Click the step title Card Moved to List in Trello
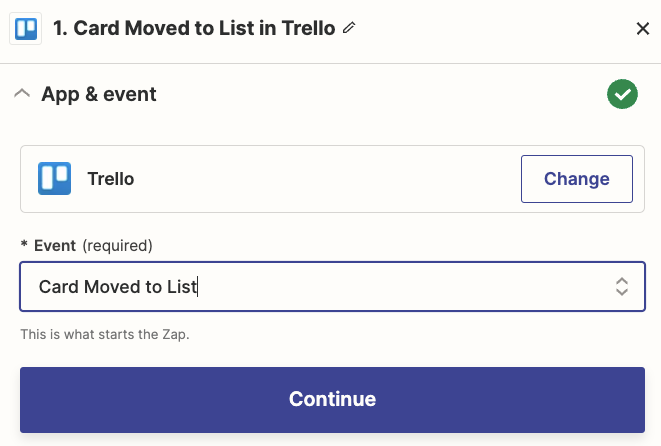Screen dimensions: 661x446 [194, 28]
